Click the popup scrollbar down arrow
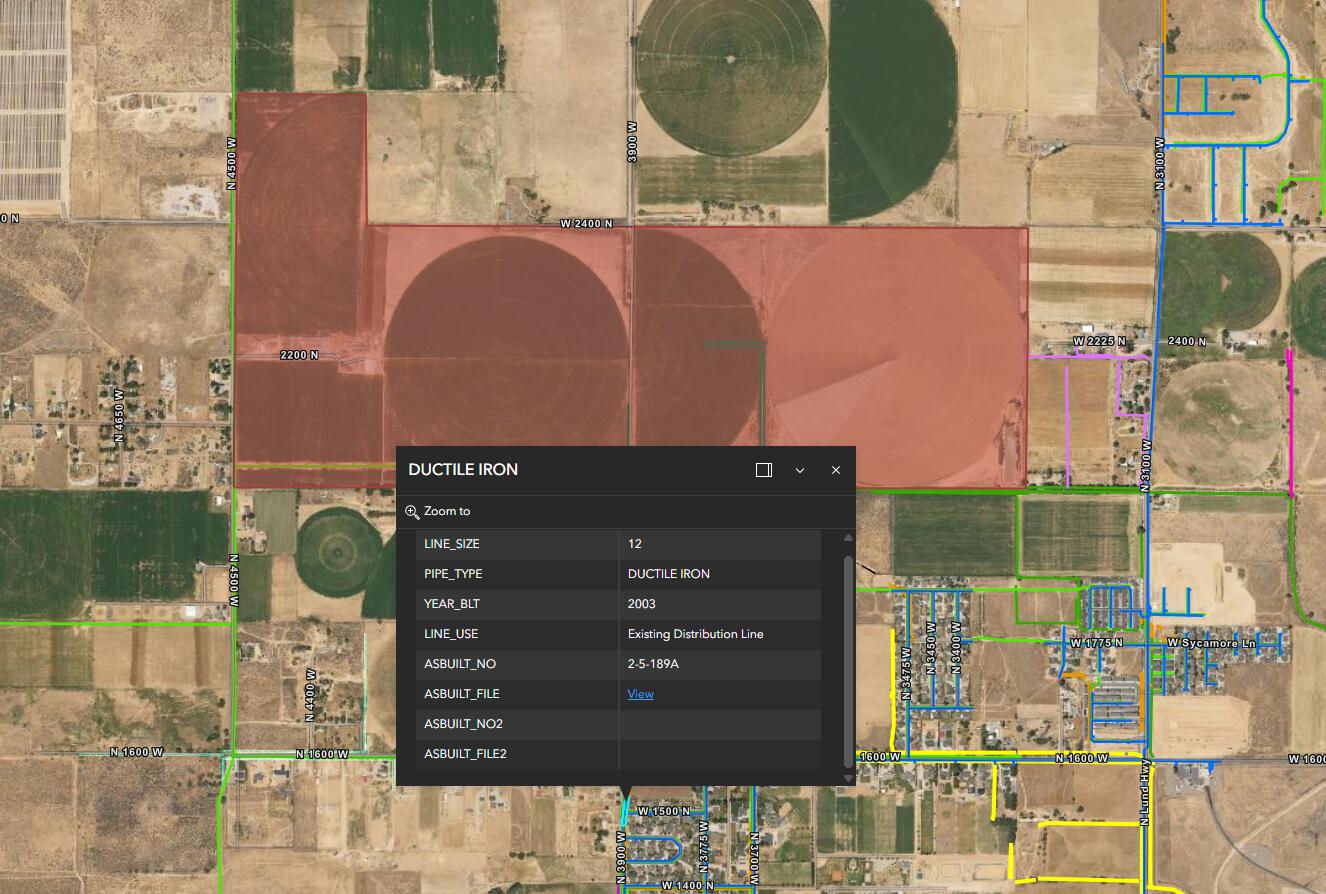Screen dimensions: 1326x894 [x=849, y=778]
